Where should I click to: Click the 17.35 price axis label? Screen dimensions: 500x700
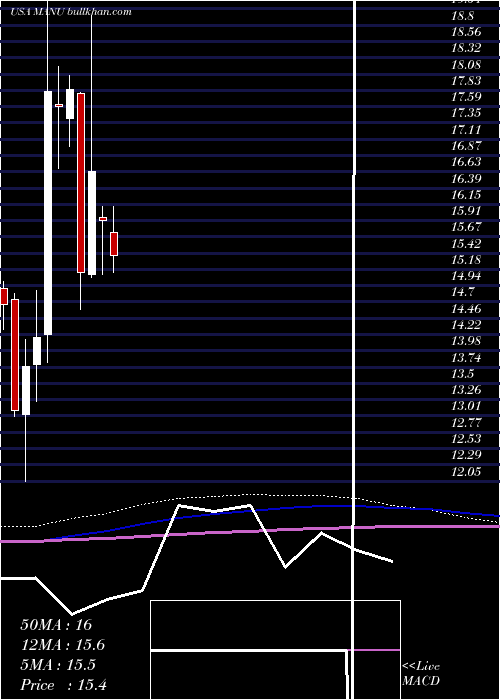pyautogui.click(x=466, y=113)
